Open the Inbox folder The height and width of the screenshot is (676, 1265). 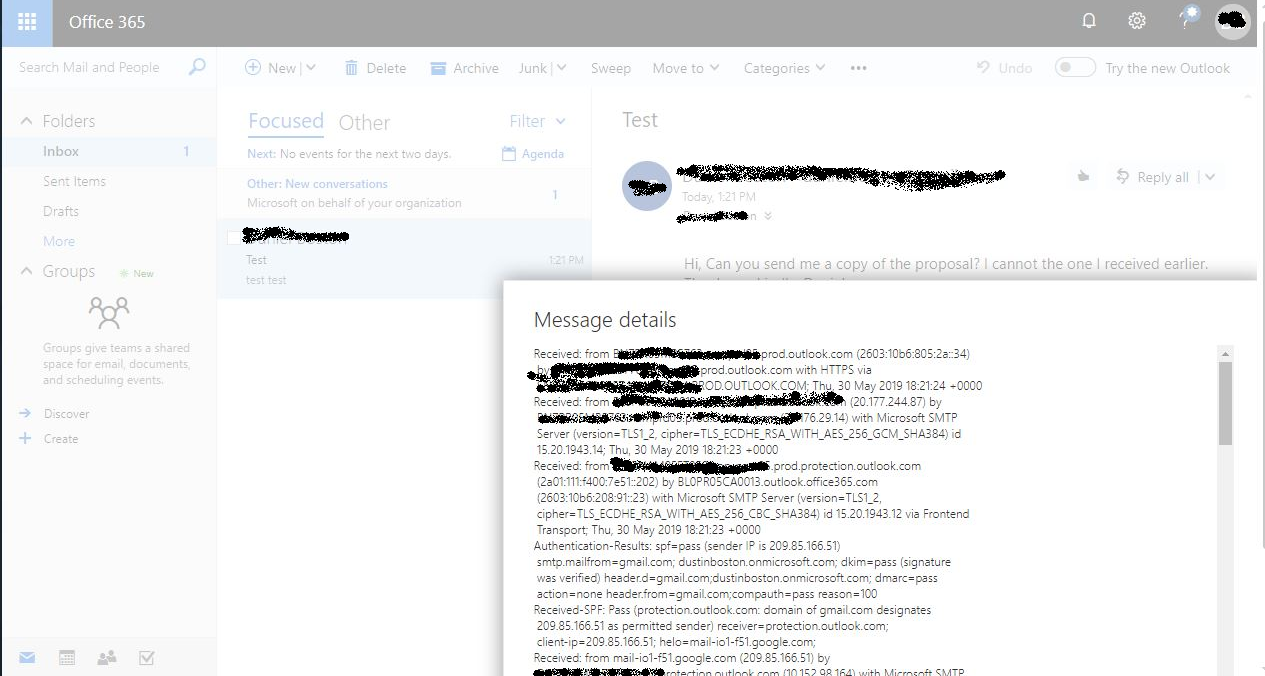tap(108, 151)
